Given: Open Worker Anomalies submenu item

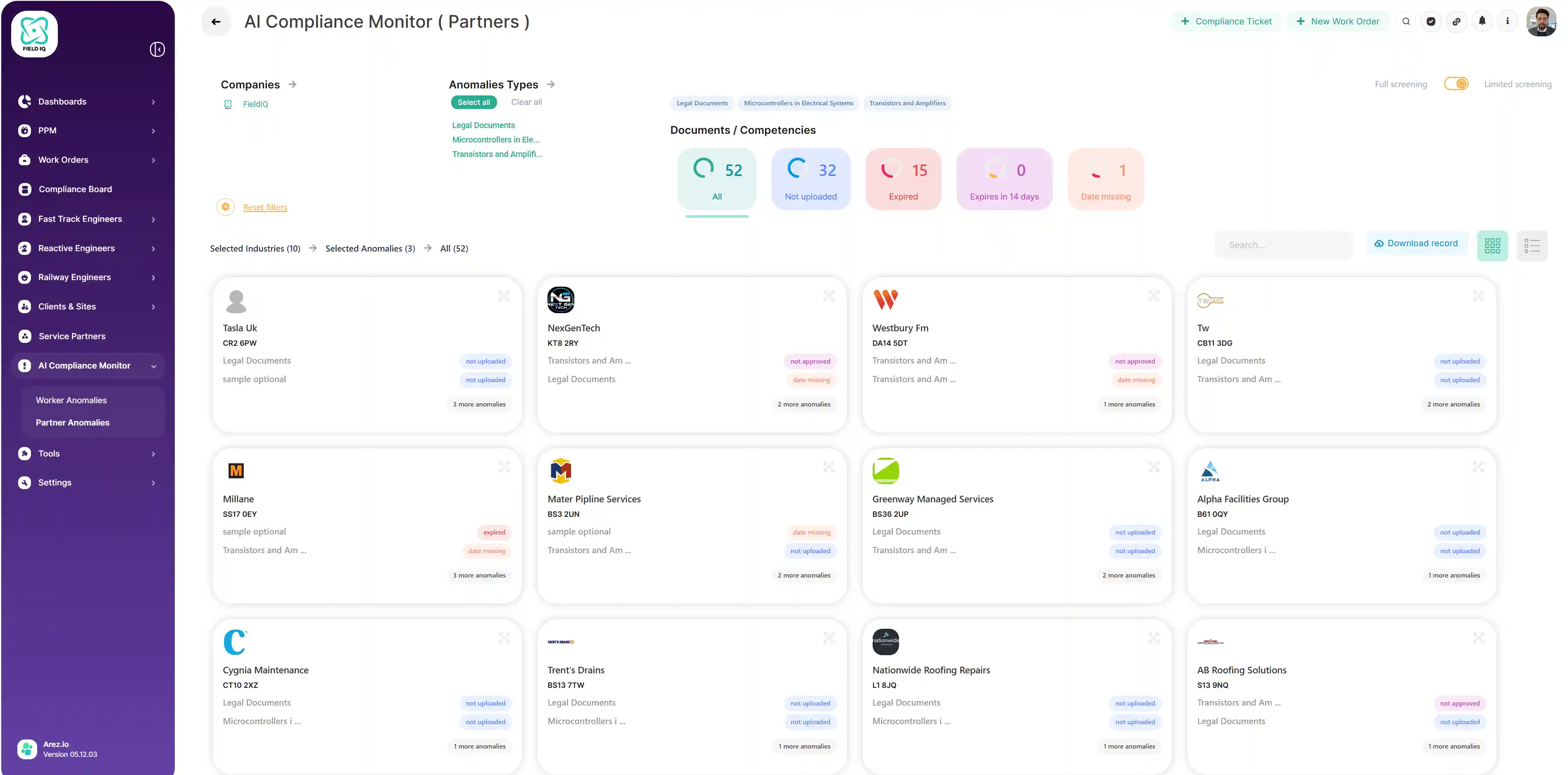Looking at the screenshot, I should [x=71, y=401].
